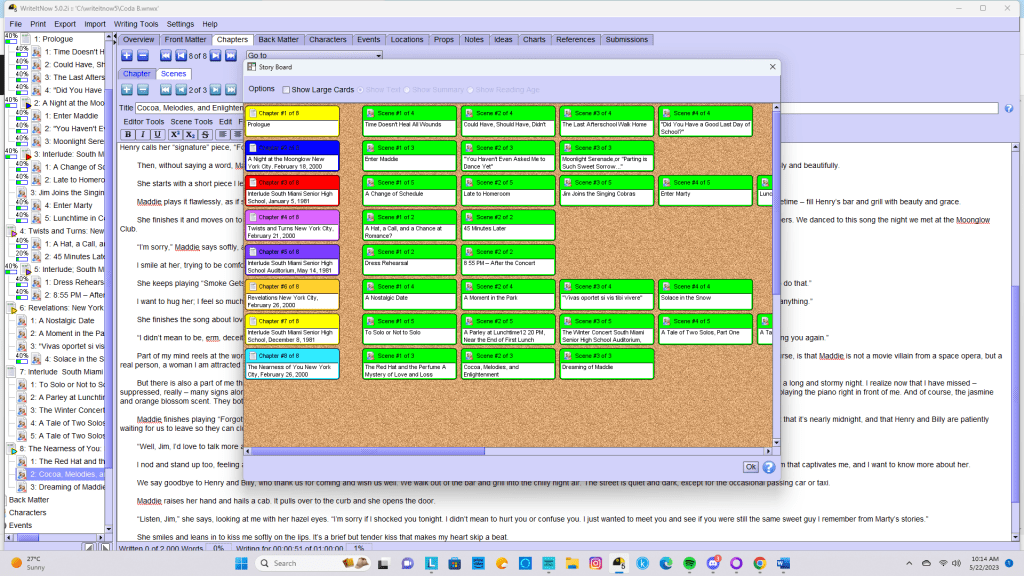Image resolution: width=1024 pixels, height=576 pixels.
Task: Click the Bold formatting button
Action: (x=128, y=135)
